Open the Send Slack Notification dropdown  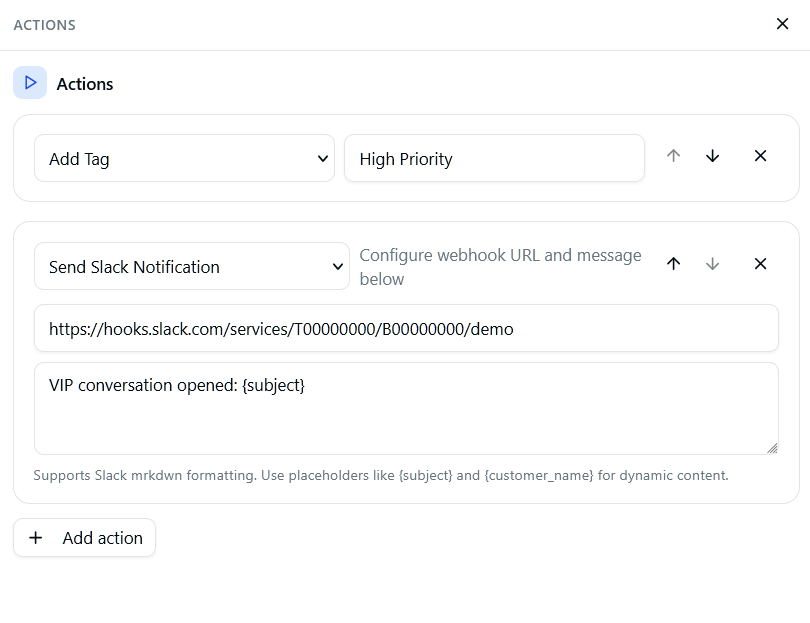point(192,266)
